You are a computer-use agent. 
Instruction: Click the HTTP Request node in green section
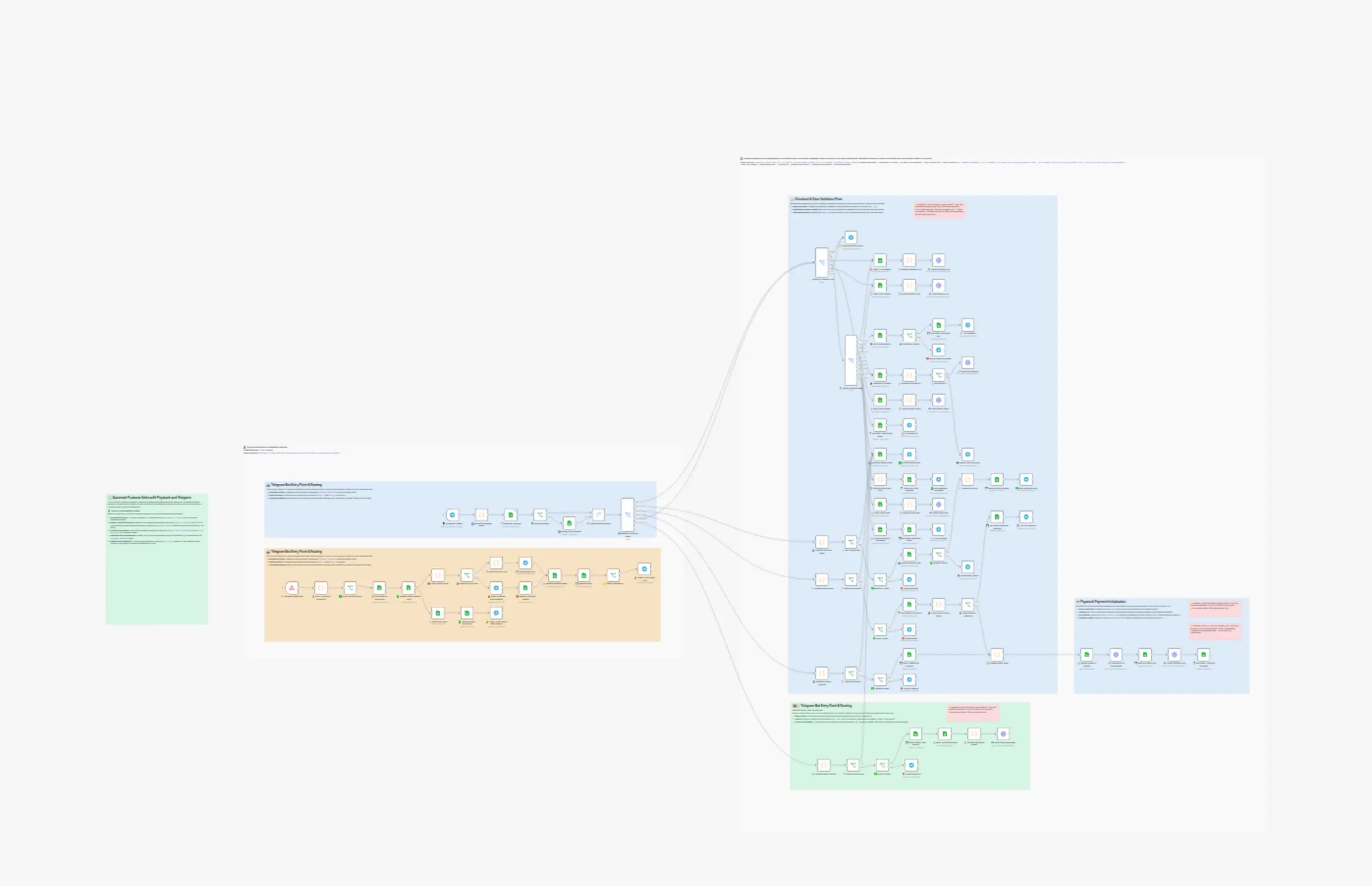[1003, 733]
